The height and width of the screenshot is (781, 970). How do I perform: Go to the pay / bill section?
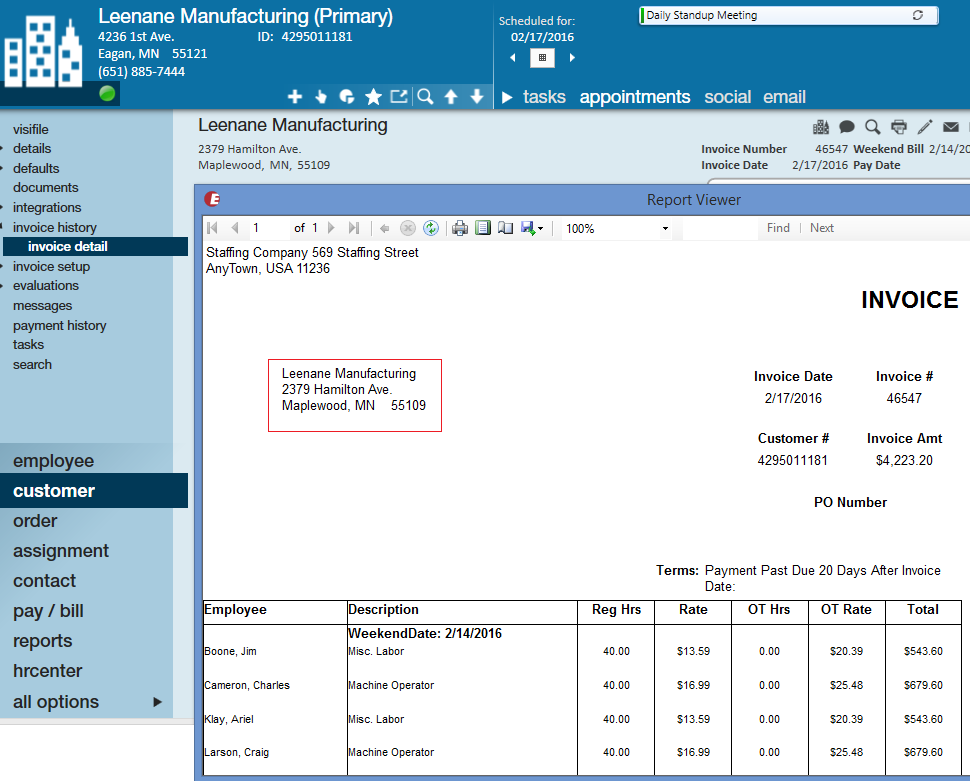click(x=48, y=611)
